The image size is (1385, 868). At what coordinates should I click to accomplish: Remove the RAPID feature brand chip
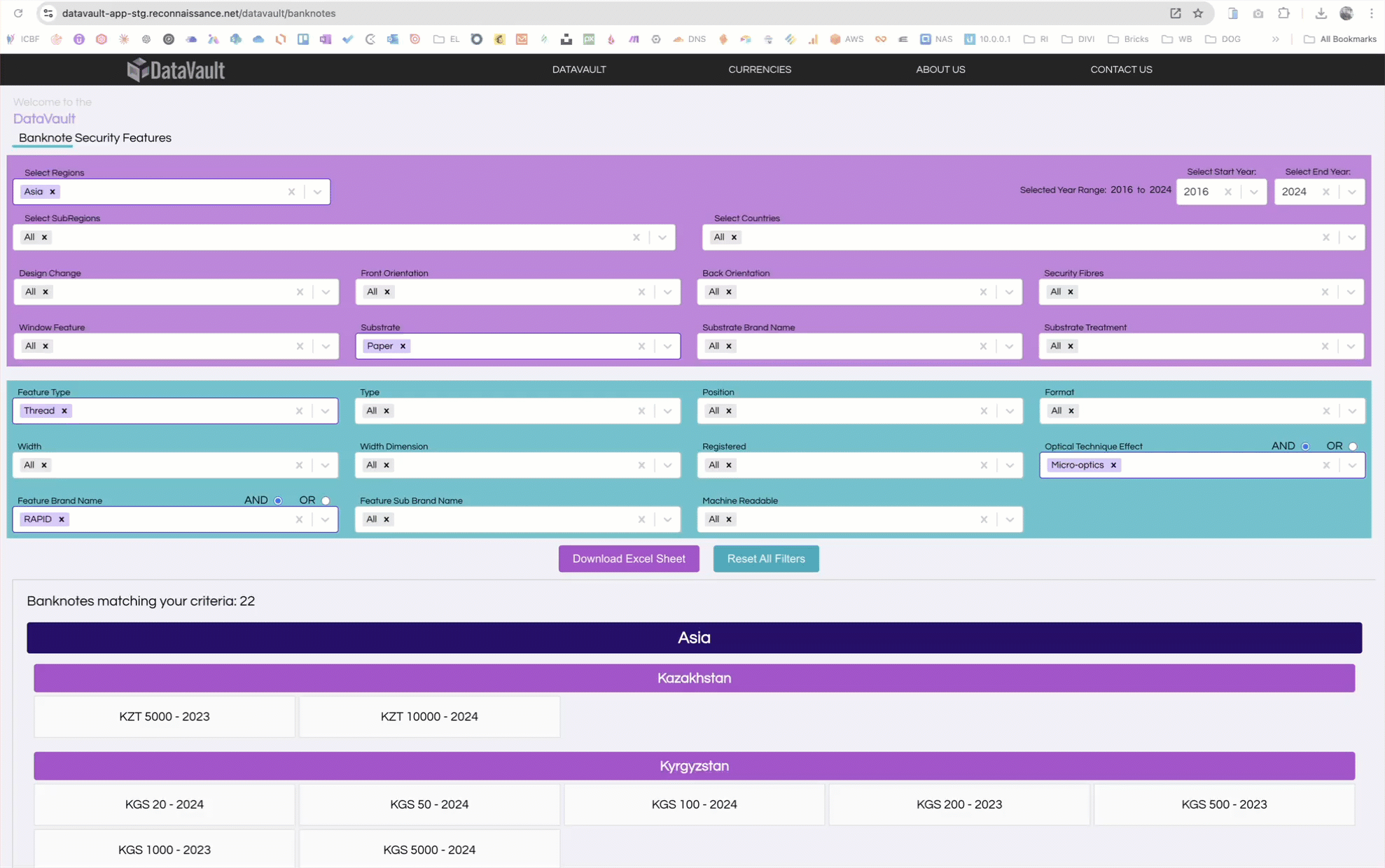62,519
